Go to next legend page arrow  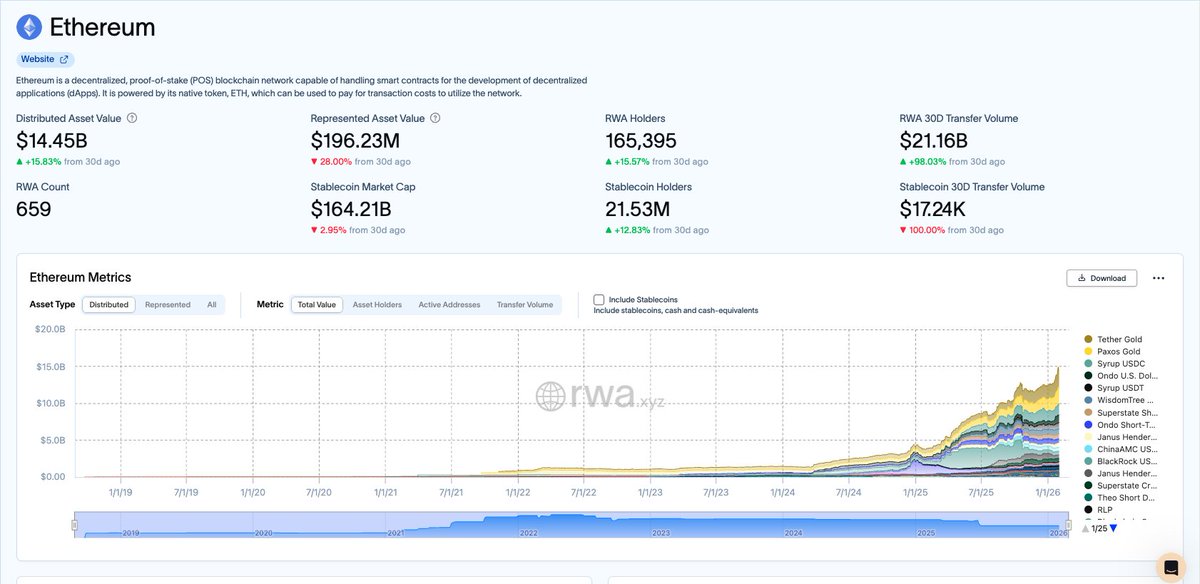click(1113, 528)
